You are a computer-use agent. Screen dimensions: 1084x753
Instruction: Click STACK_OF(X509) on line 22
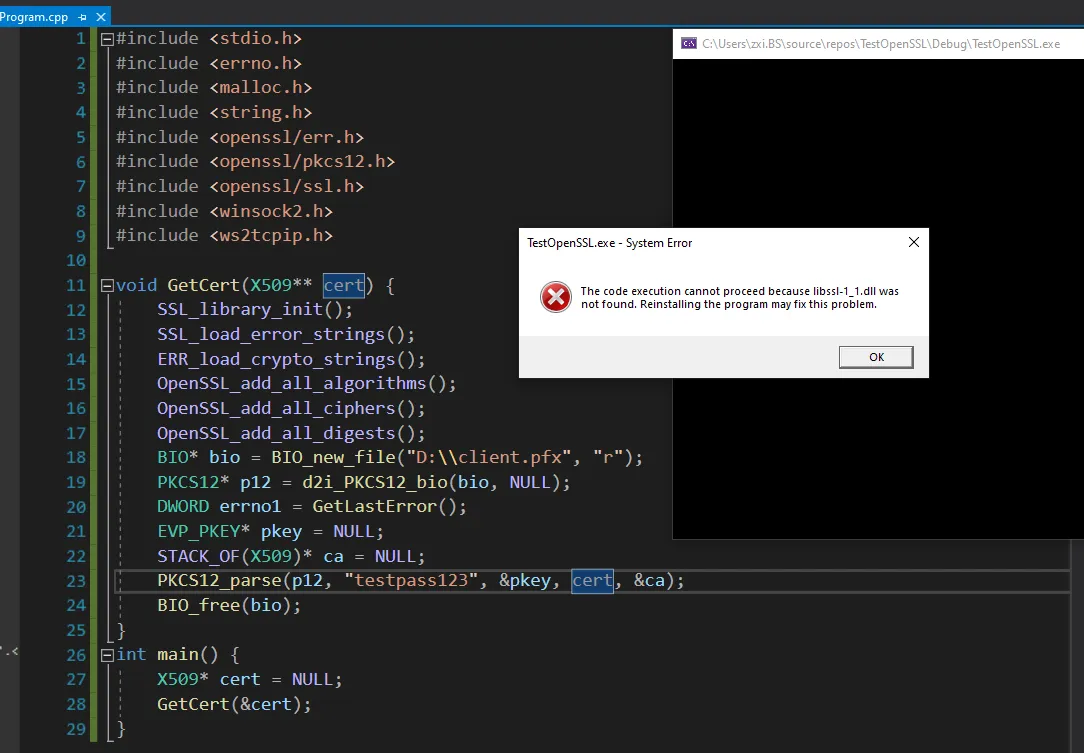point(229,556)
